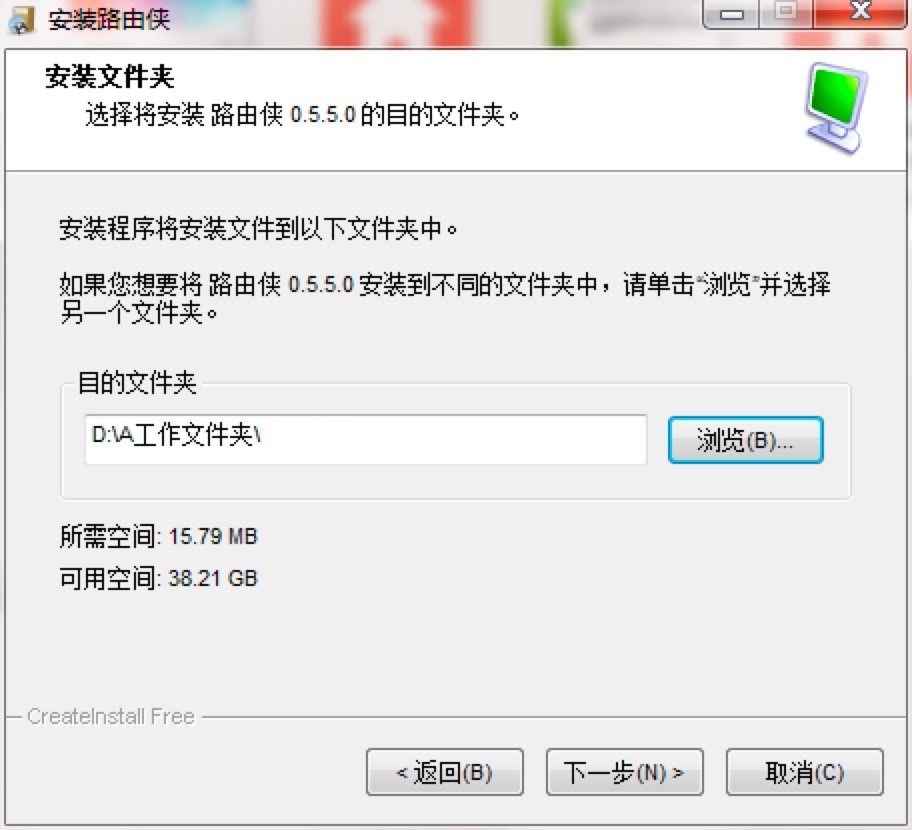Click the 安装文件夹 heading

109,77
